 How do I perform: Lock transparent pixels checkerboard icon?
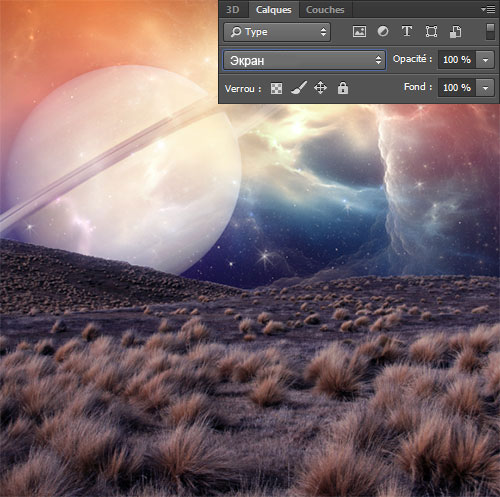point(276,88)
